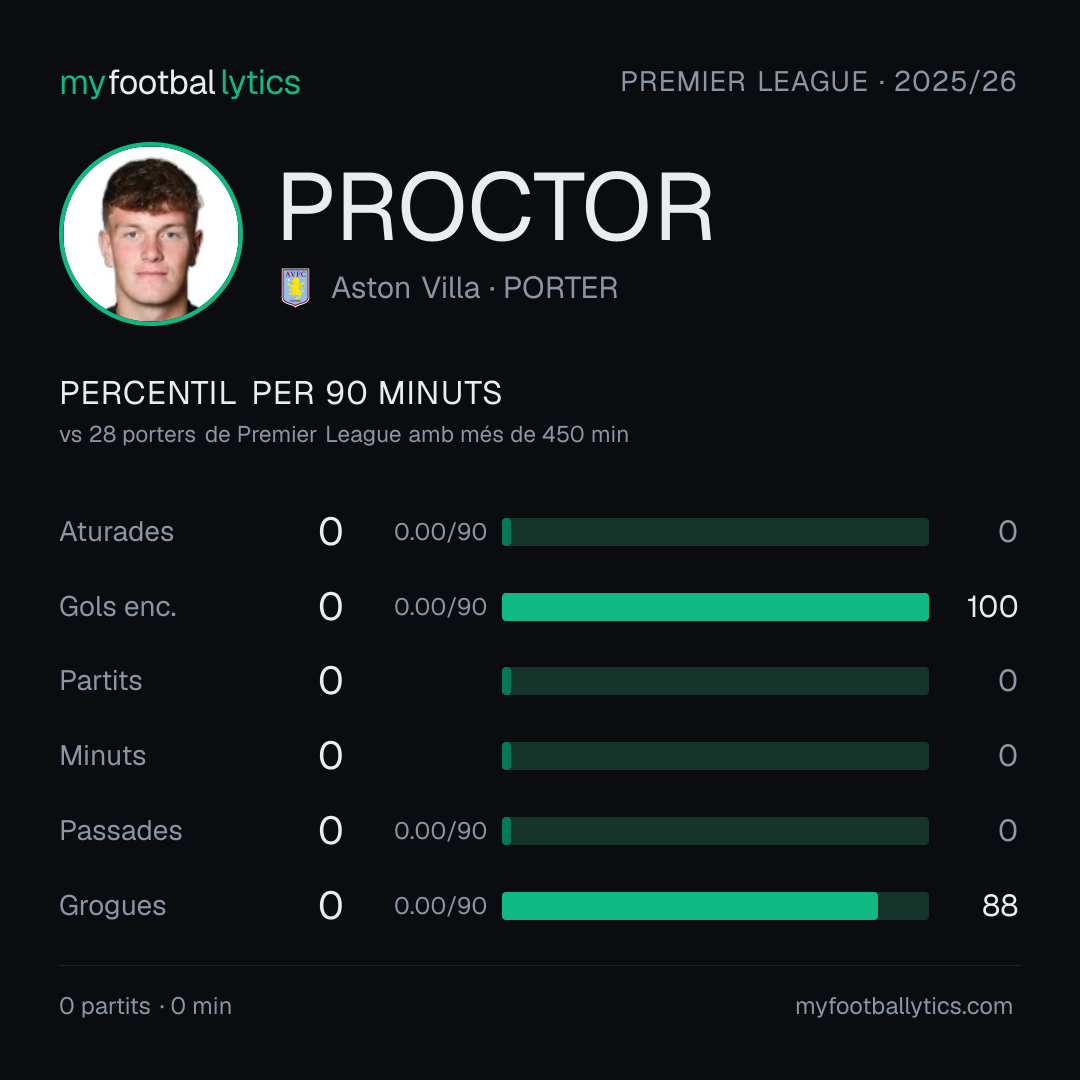The image size is (1080, 1080).
Task: Select the Premier League 2025/26 label
Action: click(818, 82)
